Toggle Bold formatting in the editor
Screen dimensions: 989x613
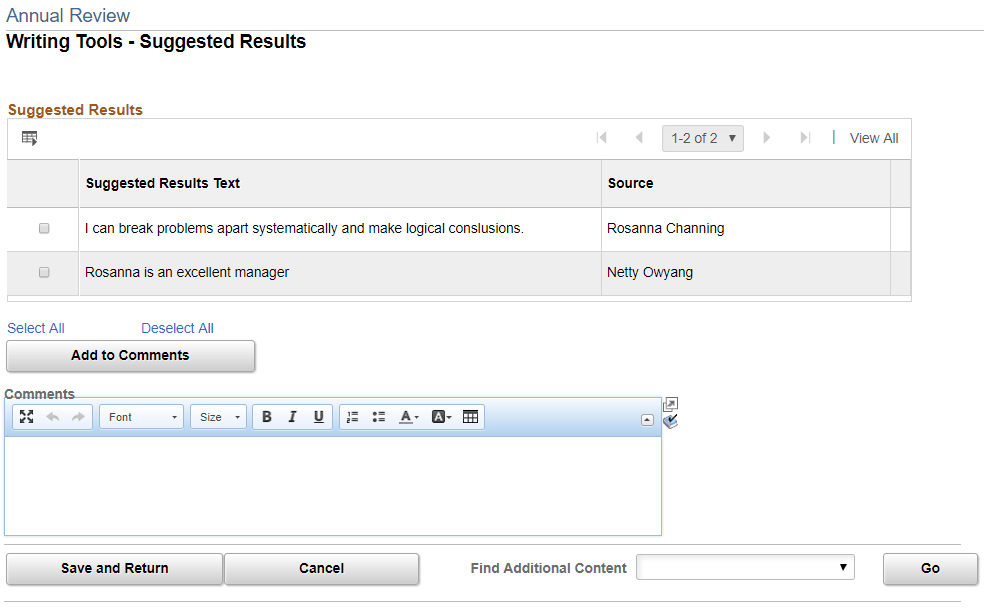[267, 417]
